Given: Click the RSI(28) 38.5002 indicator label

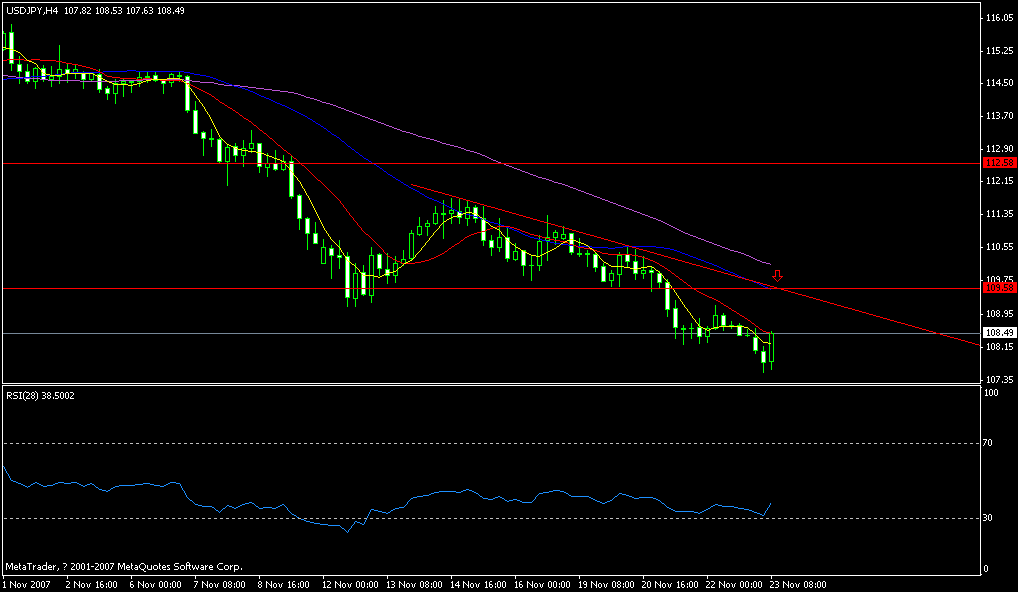Looking at the screenshot, I should click(40, 395).
